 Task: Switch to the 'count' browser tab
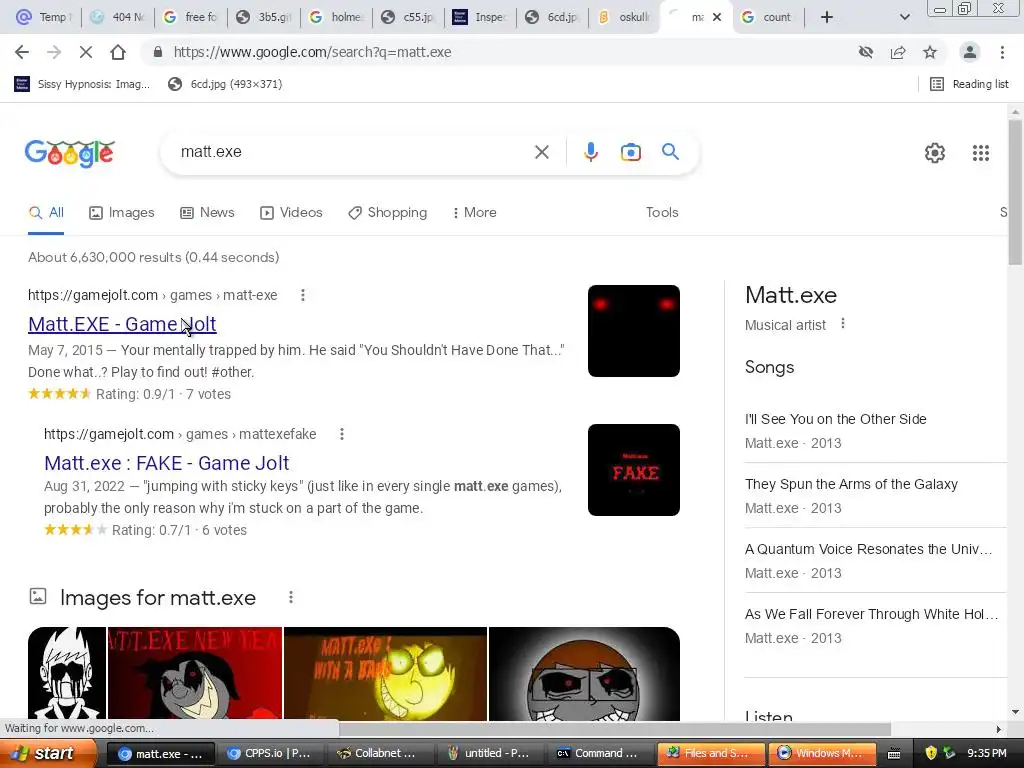[x=769, y=17]
